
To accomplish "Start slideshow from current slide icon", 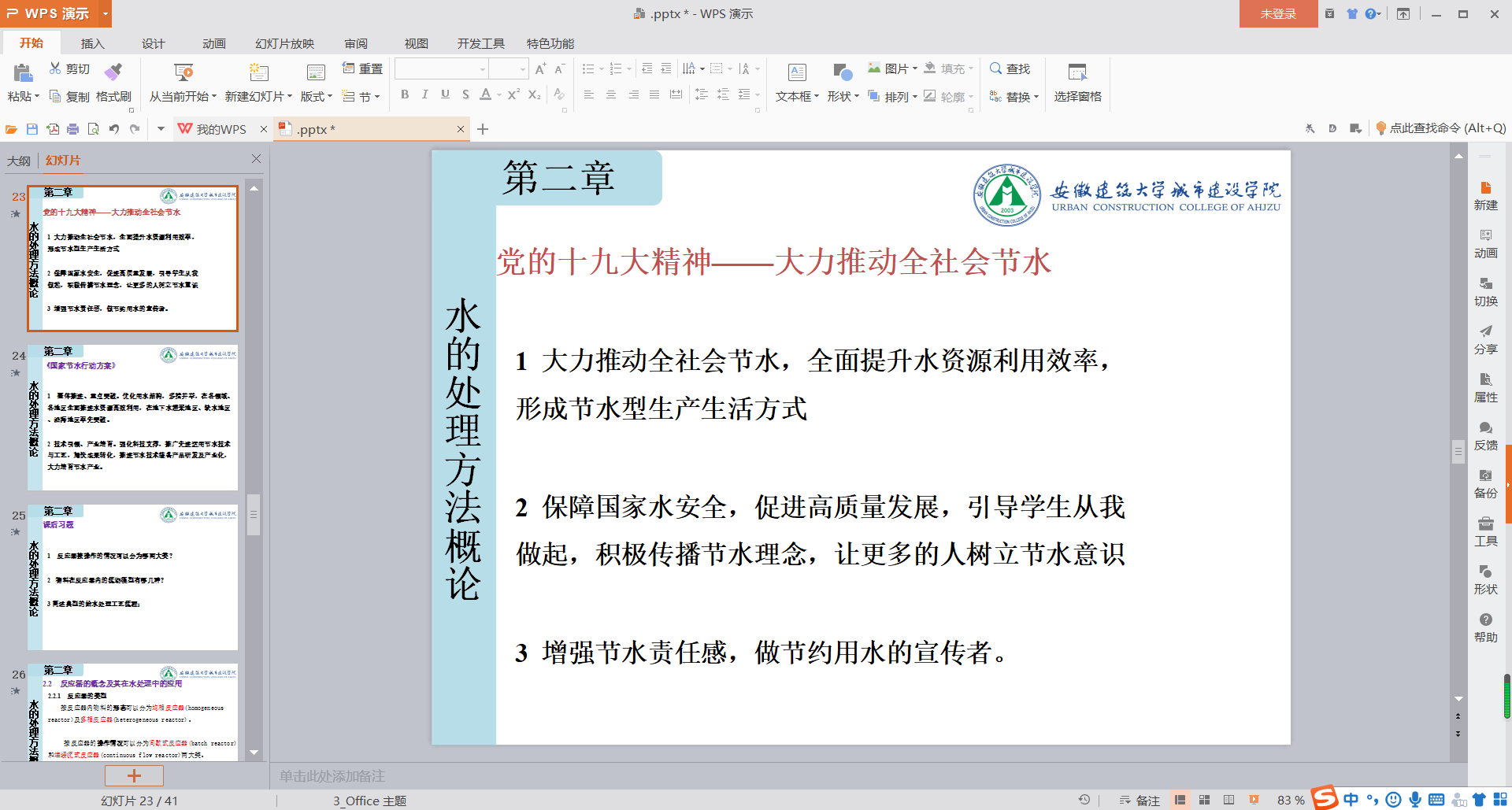I will pyautogui.click(x=183, y=73).
